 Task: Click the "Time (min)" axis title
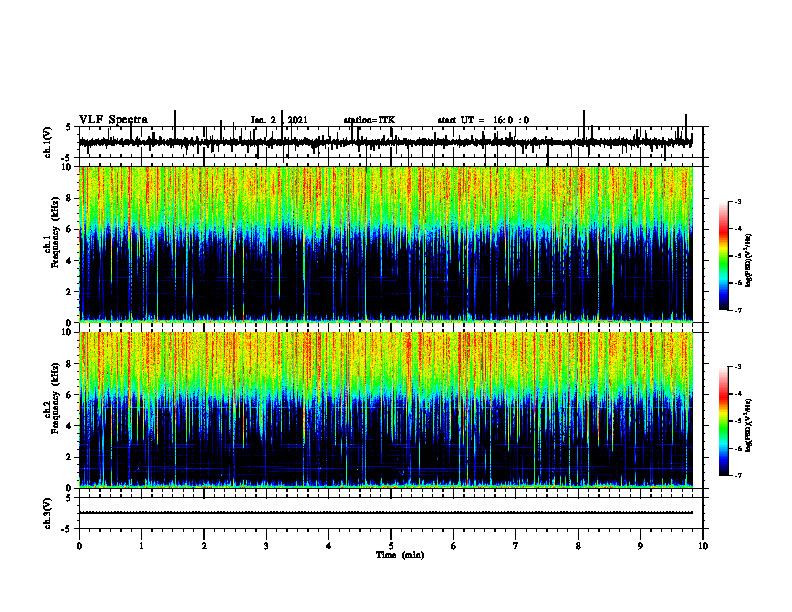400,555
